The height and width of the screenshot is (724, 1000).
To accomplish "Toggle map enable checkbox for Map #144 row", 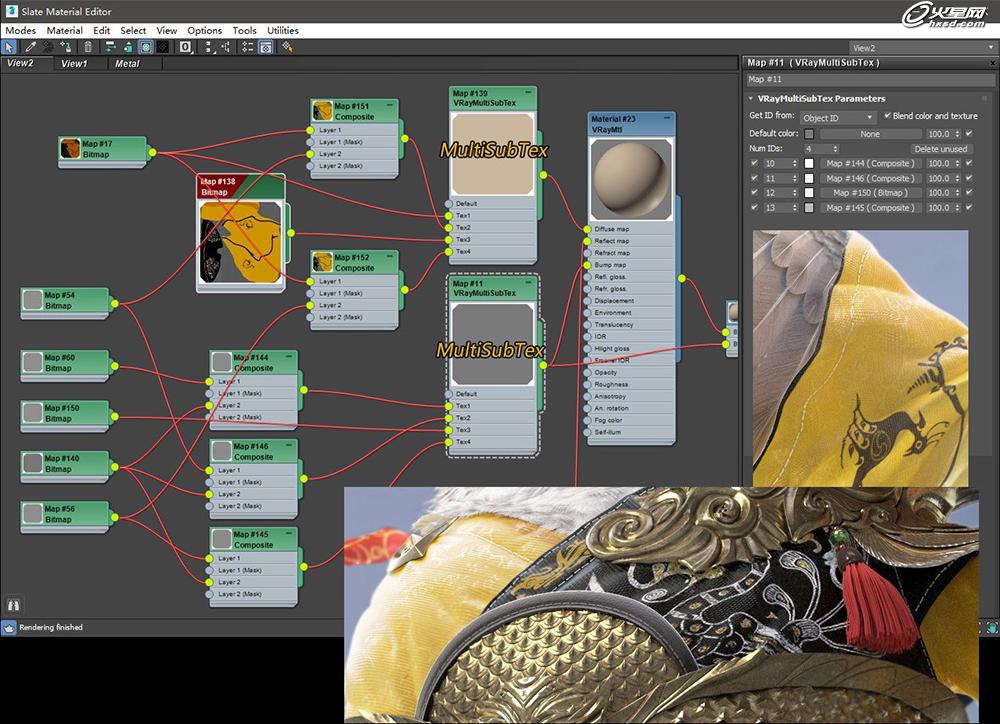I will [x=969, y=163].
